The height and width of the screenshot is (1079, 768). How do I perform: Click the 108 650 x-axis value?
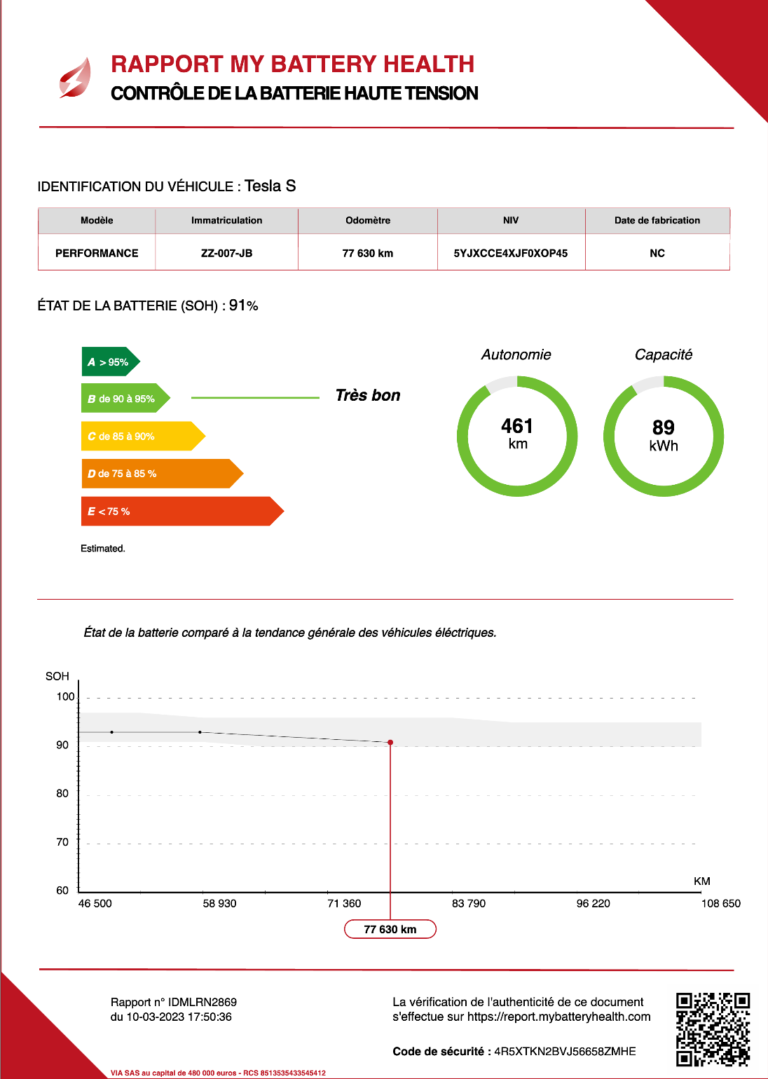point(721,903)
